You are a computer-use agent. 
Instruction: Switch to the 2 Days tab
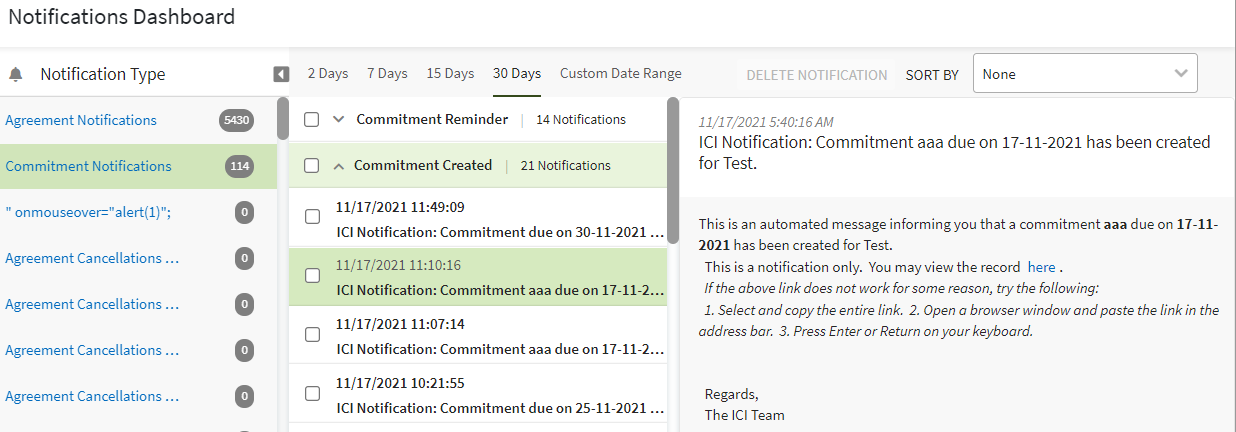click(x=327, y=74)
